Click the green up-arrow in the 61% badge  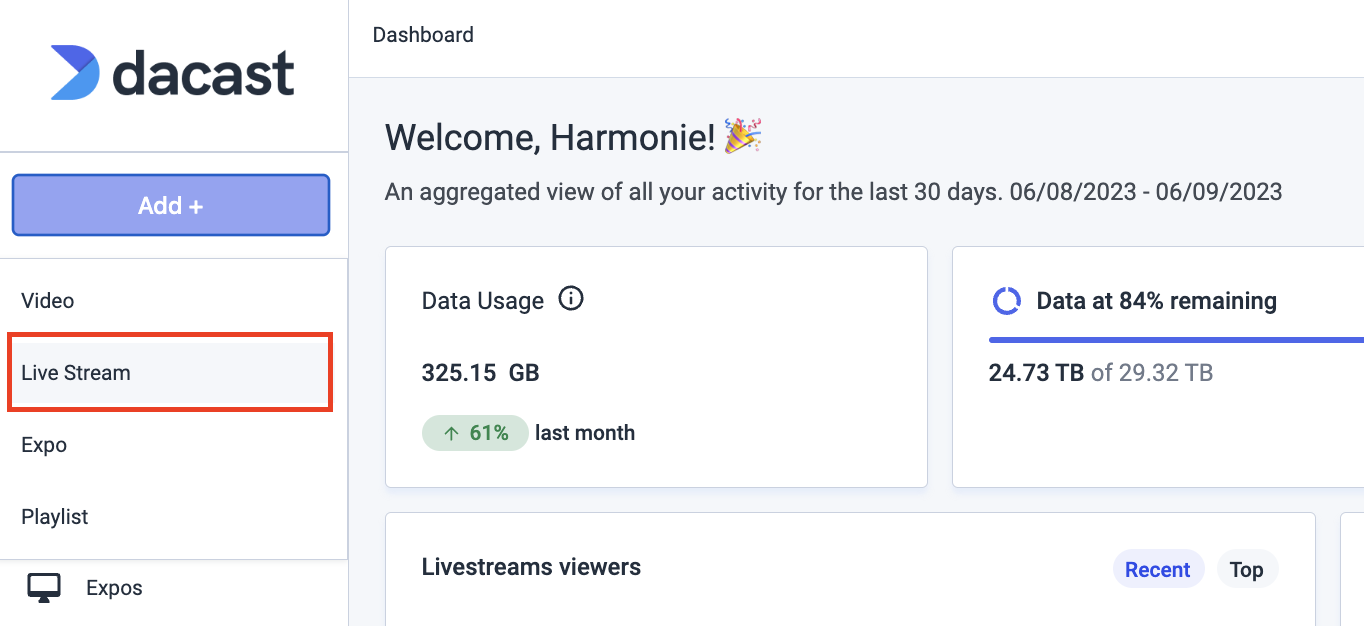451,433
